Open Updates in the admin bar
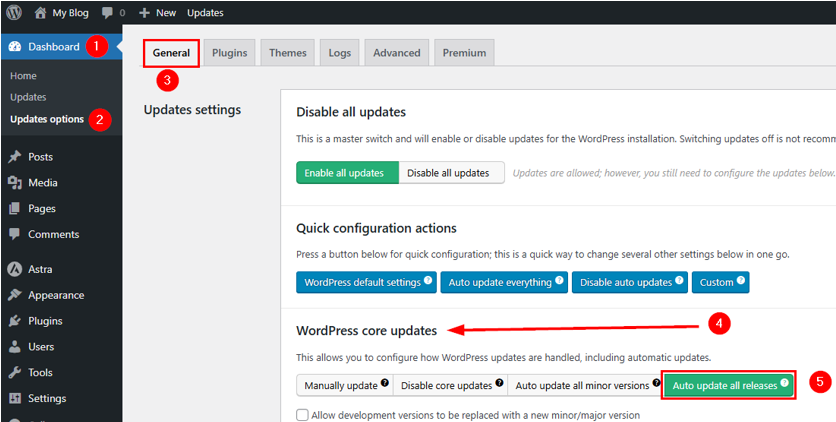The height and width of the screenshot is (422, 836). point(205,13)
